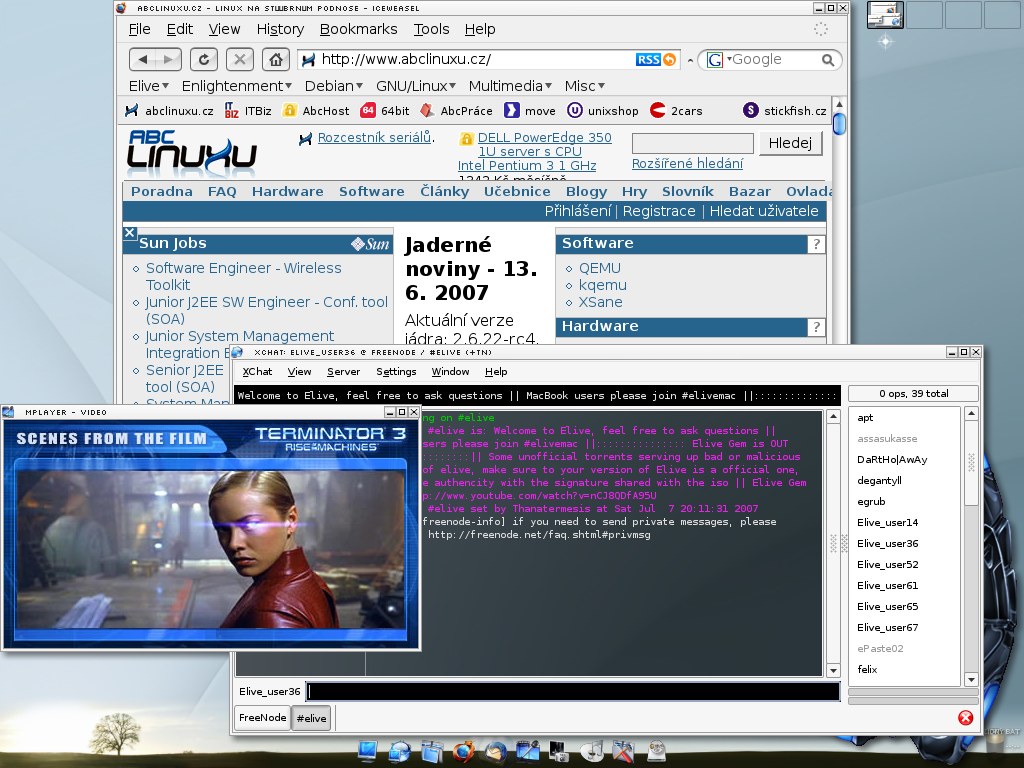1024x768 pixels.
Task: Open the AbcPráce bookmark
Action: pyautogui.click(x=456, y=110)
